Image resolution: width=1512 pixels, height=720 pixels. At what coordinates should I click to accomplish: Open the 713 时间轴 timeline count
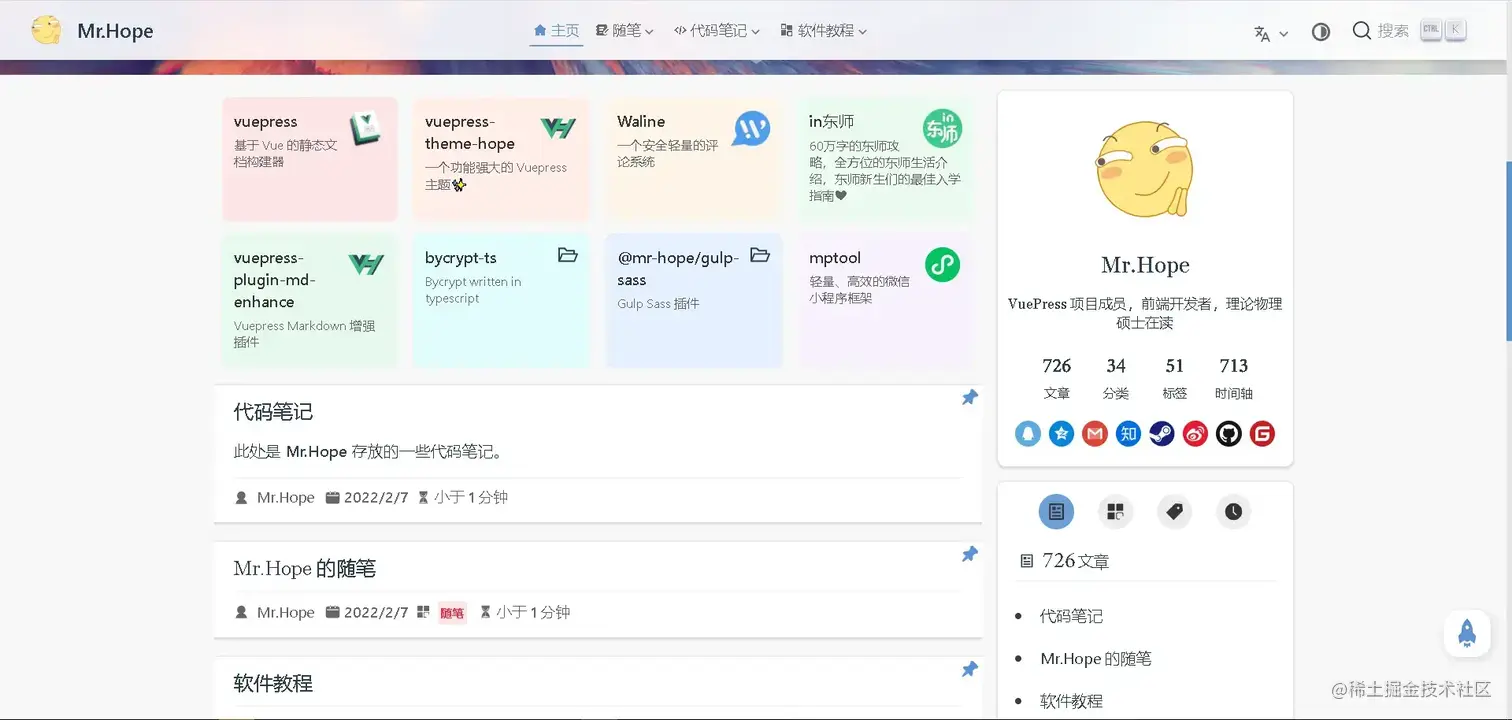(x=1234, y=378)
